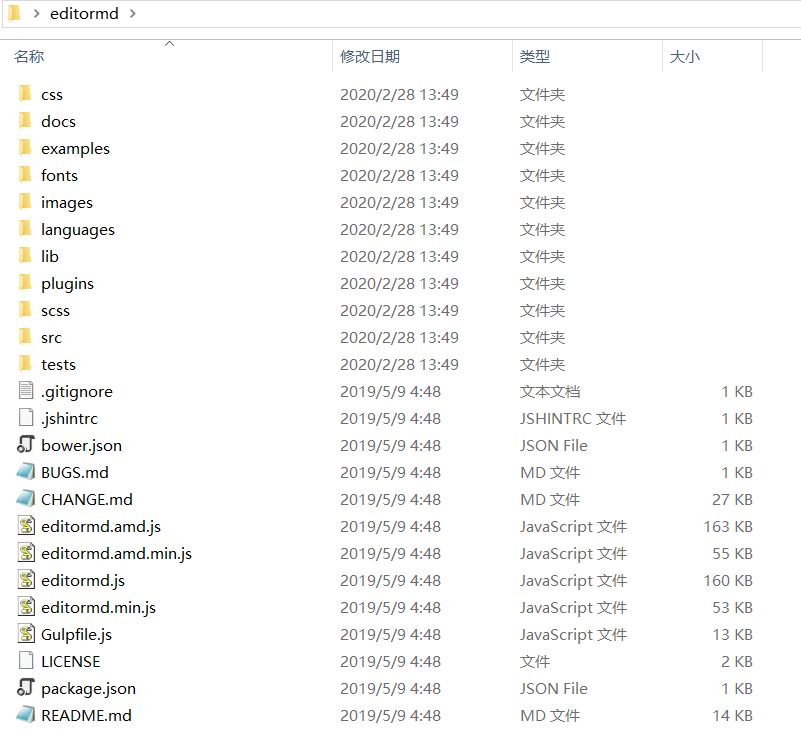801x733 pixels.
Task: Click the Gulpfile.js script icon
Action: click(x=26, y=634)
